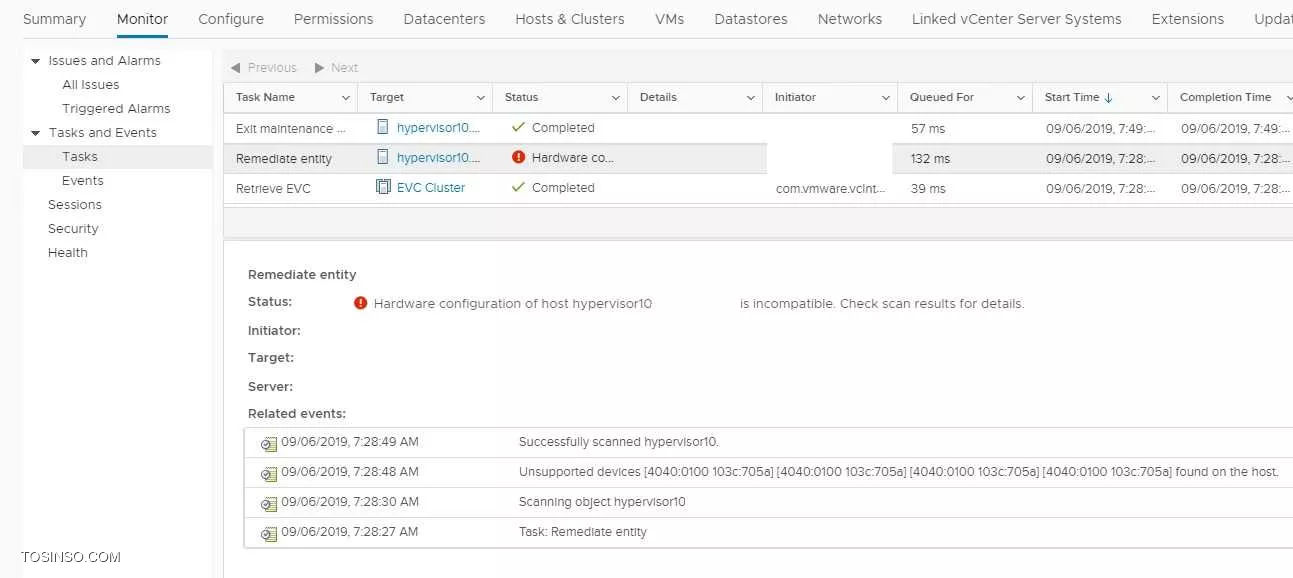Click 'Task: Remediate entity' event
1293x578 pixels.
point(583,532)
